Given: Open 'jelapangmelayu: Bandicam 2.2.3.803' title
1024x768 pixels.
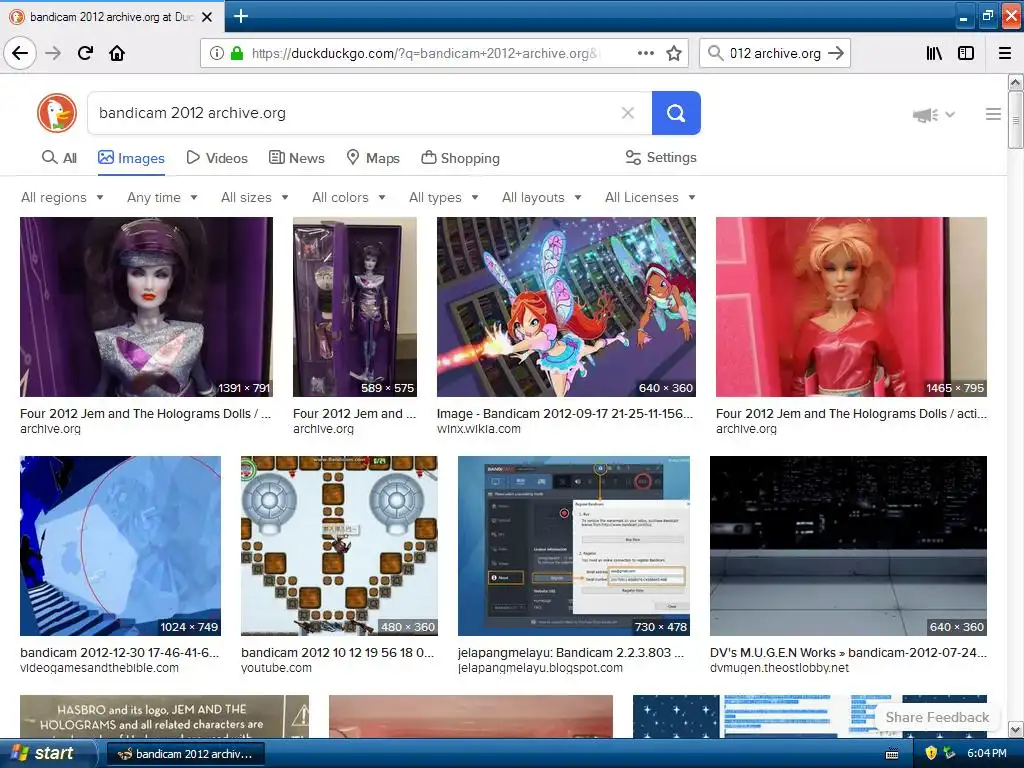Looking at the screenshot, I should click(571, 652).
